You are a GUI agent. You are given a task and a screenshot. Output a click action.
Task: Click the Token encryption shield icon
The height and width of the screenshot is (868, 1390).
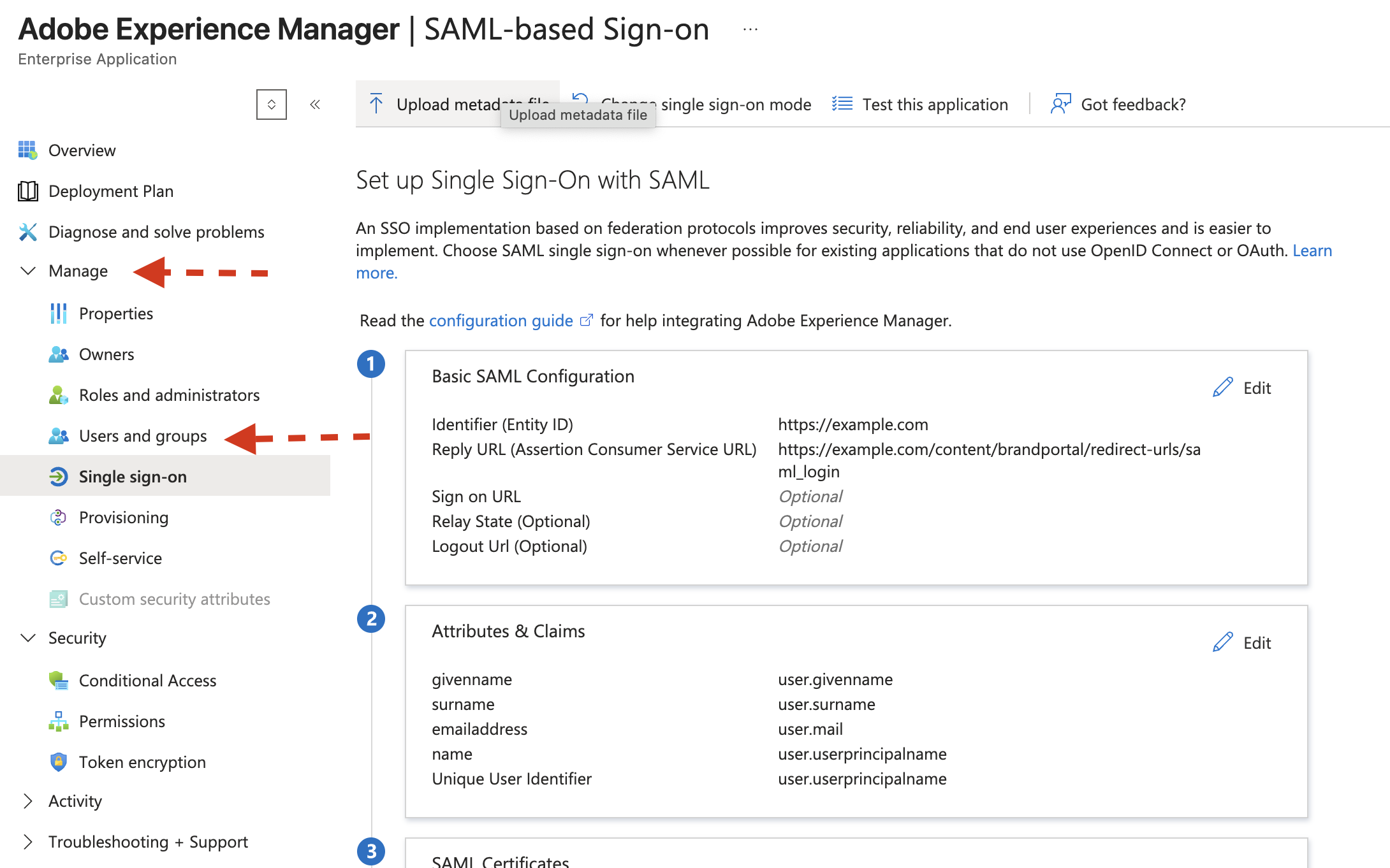pos(58,762)
